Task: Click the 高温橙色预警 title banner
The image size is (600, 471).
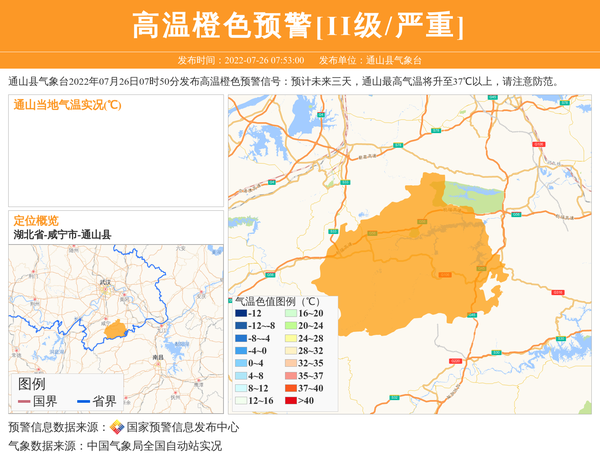Action: coord(299,25)
